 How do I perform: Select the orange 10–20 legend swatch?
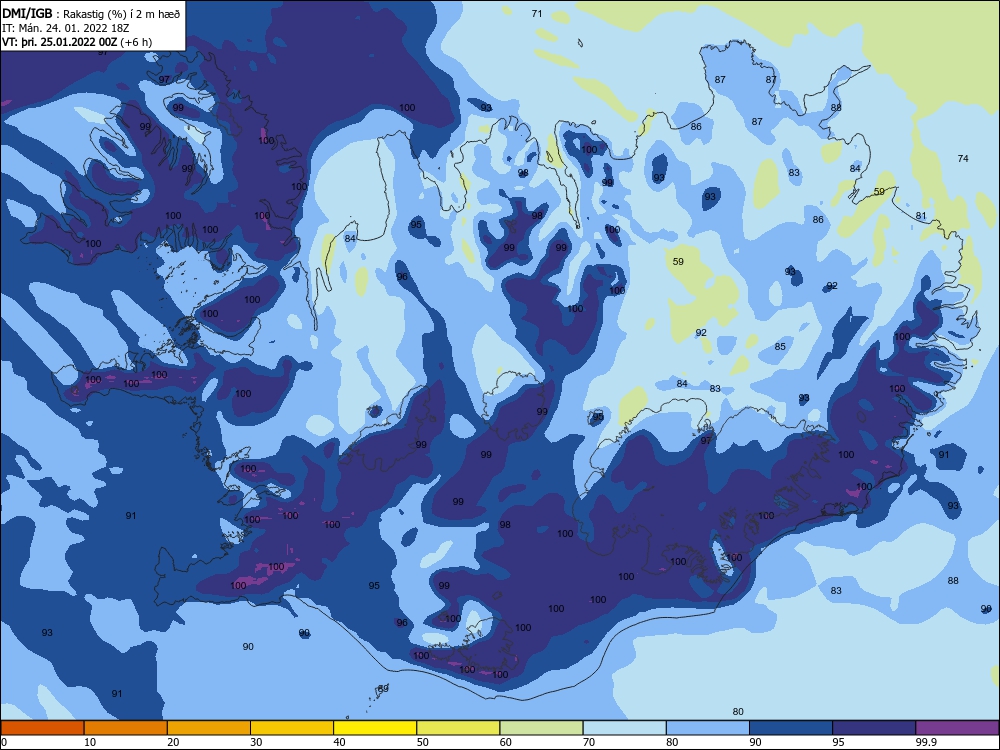coord(126,728)
